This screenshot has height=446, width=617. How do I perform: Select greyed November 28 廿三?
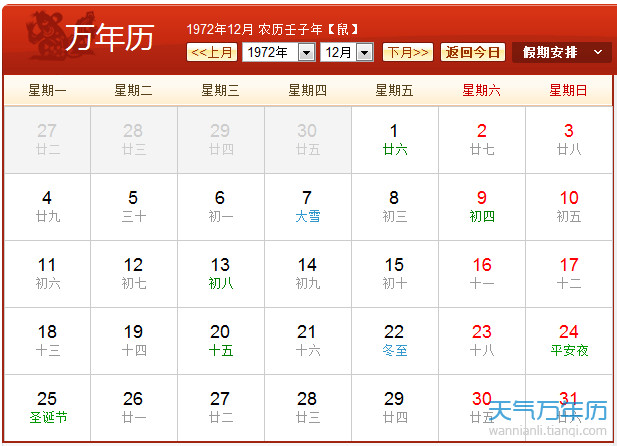tap(134, 140)
